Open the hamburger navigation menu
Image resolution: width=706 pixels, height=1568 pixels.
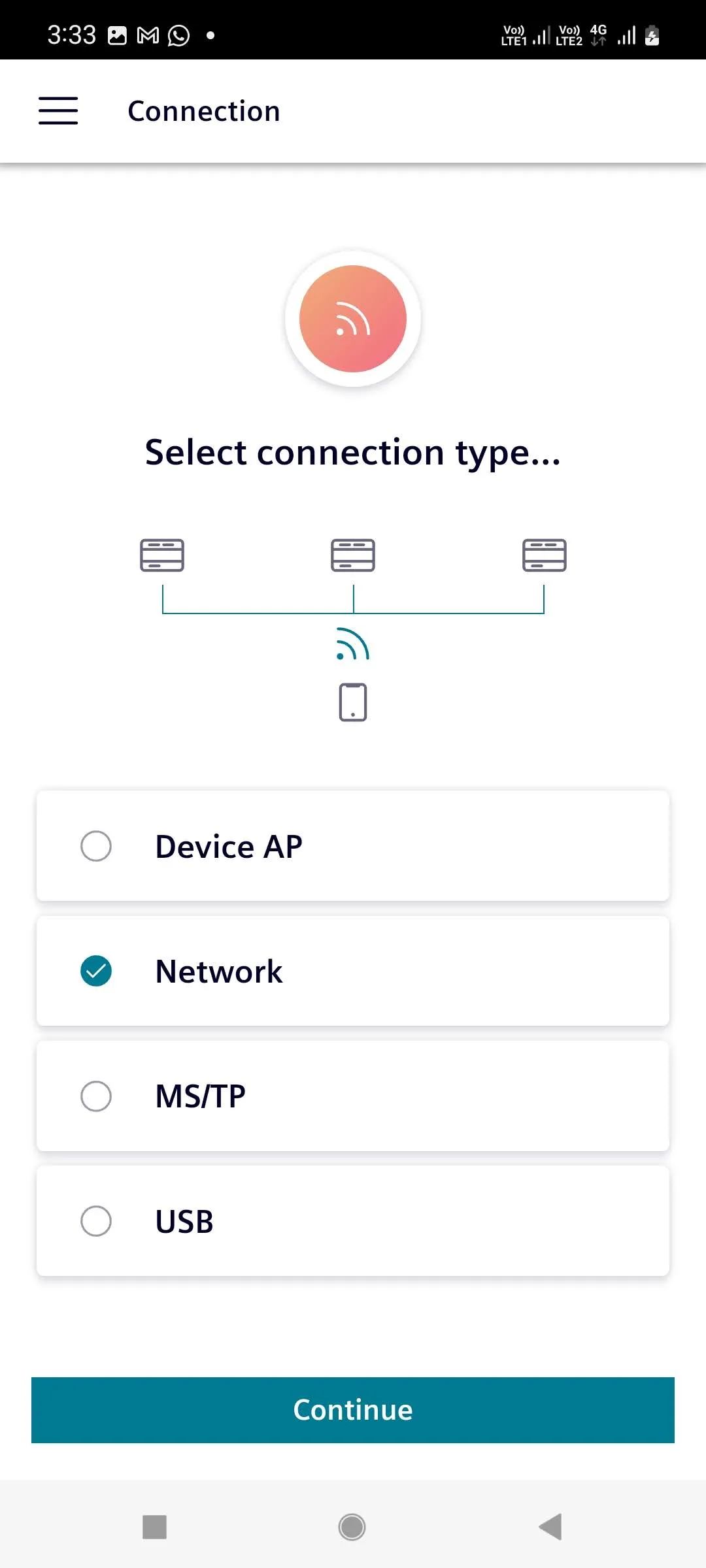coord(58,110)
